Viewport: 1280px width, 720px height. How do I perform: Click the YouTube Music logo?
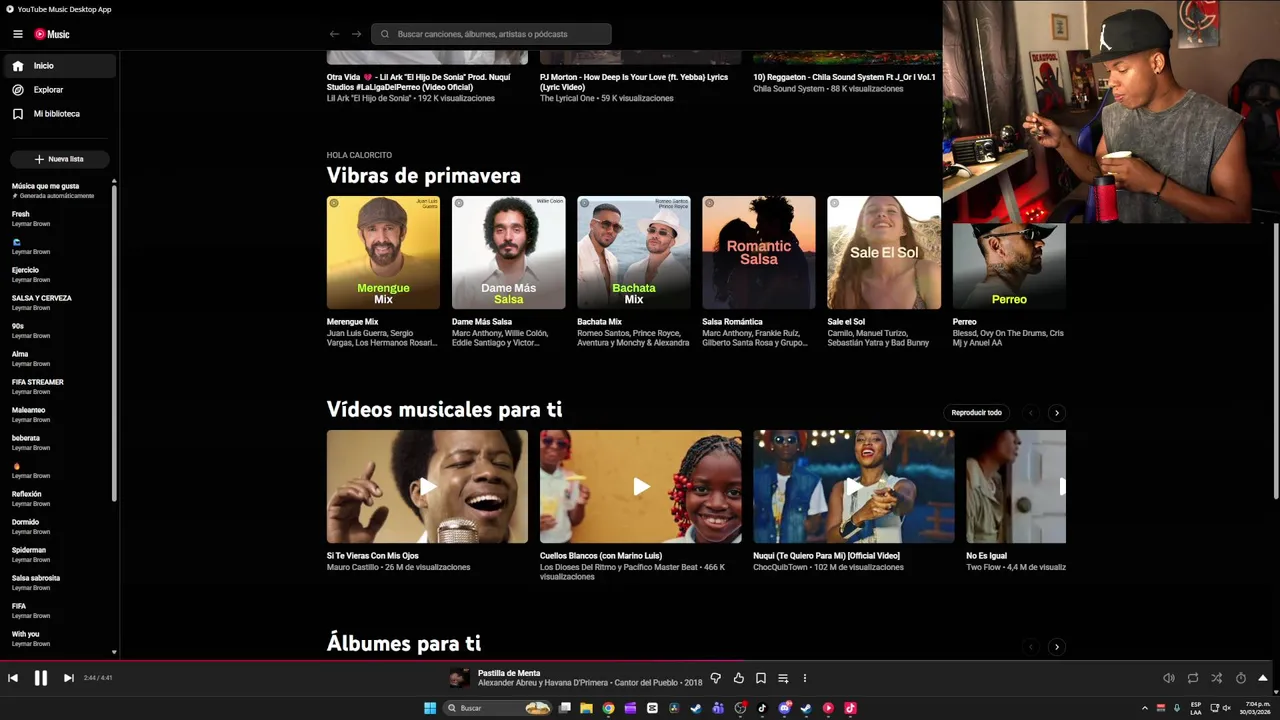click(52, 34)
